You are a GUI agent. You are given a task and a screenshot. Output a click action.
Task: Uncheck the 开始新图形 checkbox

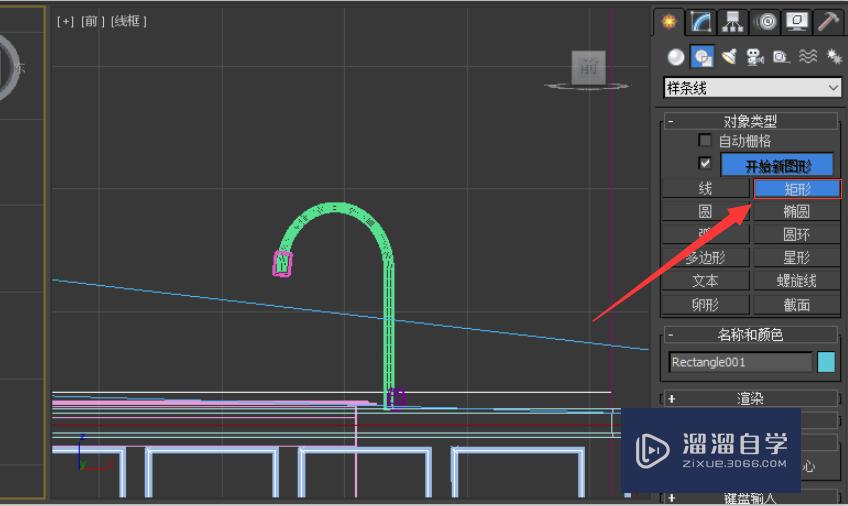[x=705, y=163]
